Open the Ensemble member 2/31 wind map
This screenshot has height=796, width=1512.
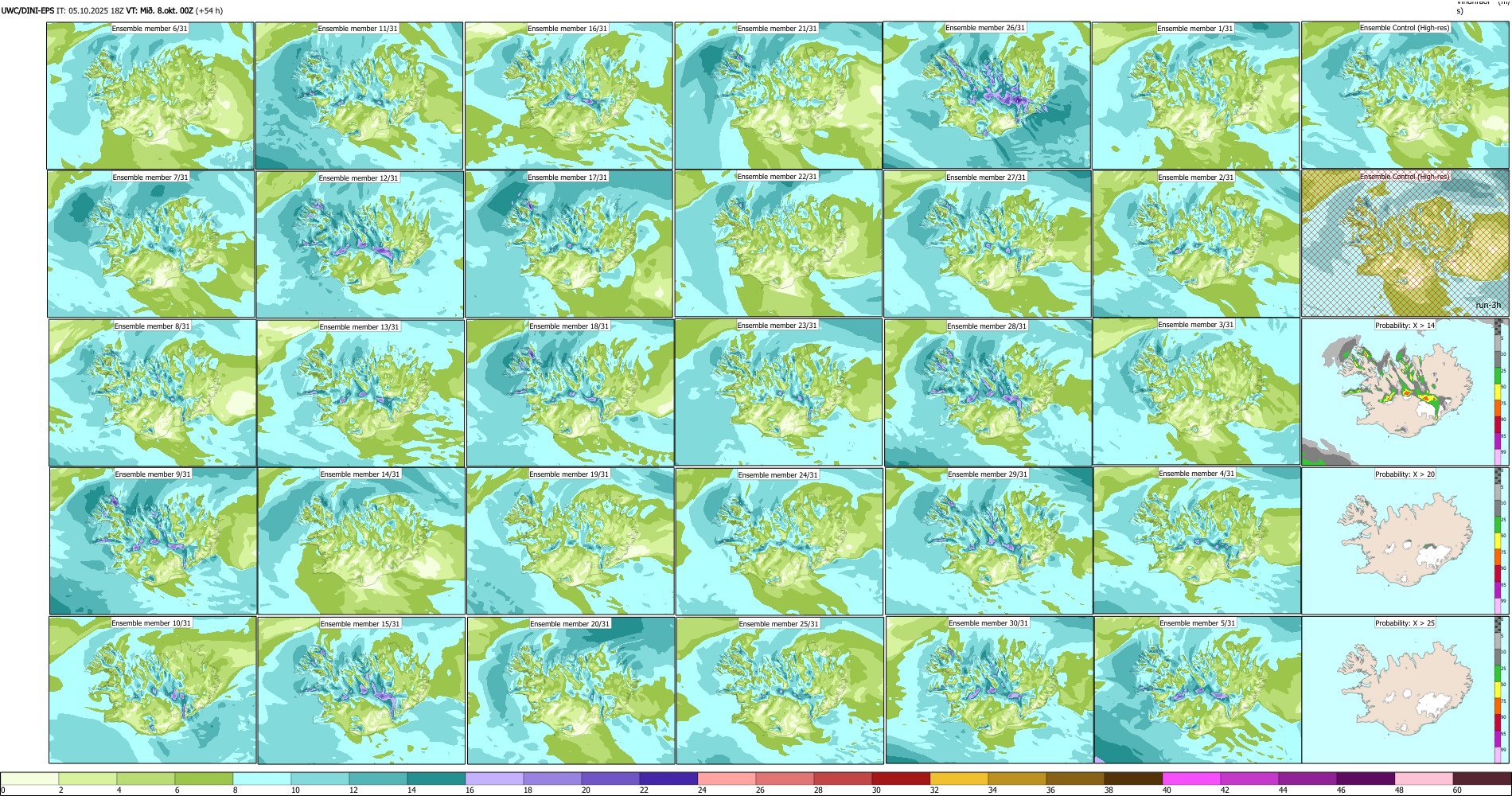[x=1196, y=244]
